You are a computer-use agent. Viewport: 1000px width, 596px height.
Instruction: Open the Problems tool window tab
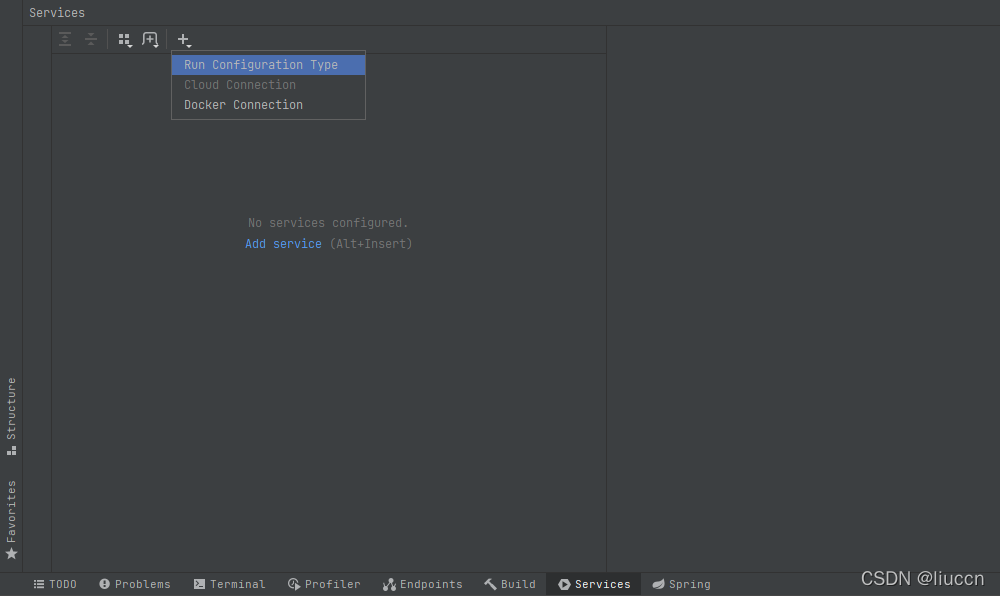coord(135,585)
